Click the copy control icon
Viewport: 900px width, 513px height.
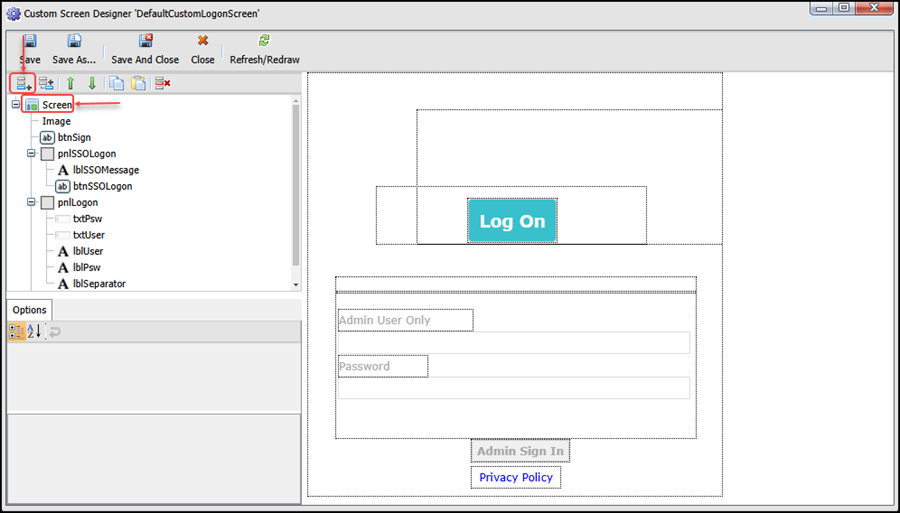(117, 83)
